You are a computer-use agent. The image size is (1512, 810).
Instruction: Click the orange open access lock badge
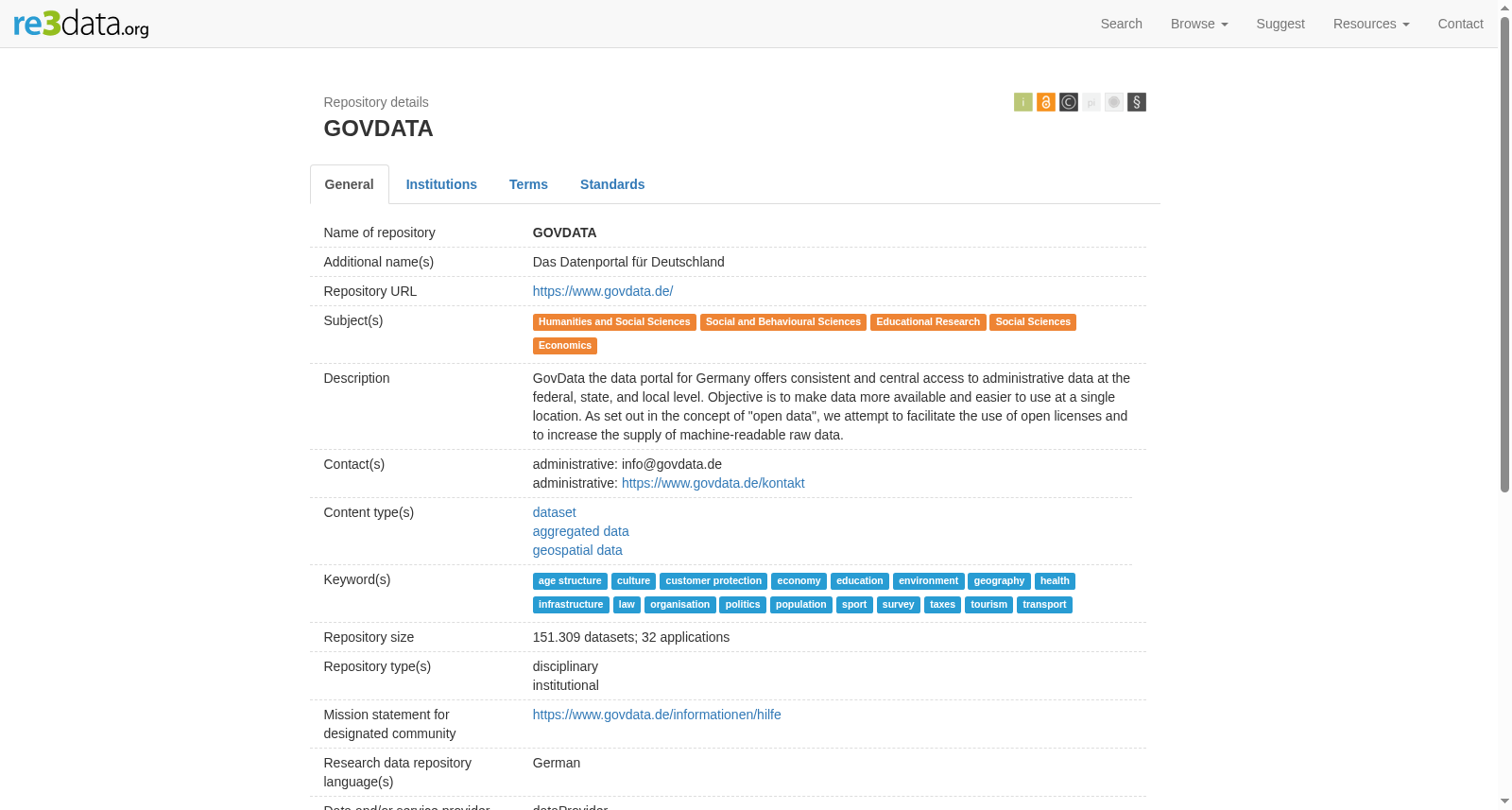click(x=1046, y=102)
